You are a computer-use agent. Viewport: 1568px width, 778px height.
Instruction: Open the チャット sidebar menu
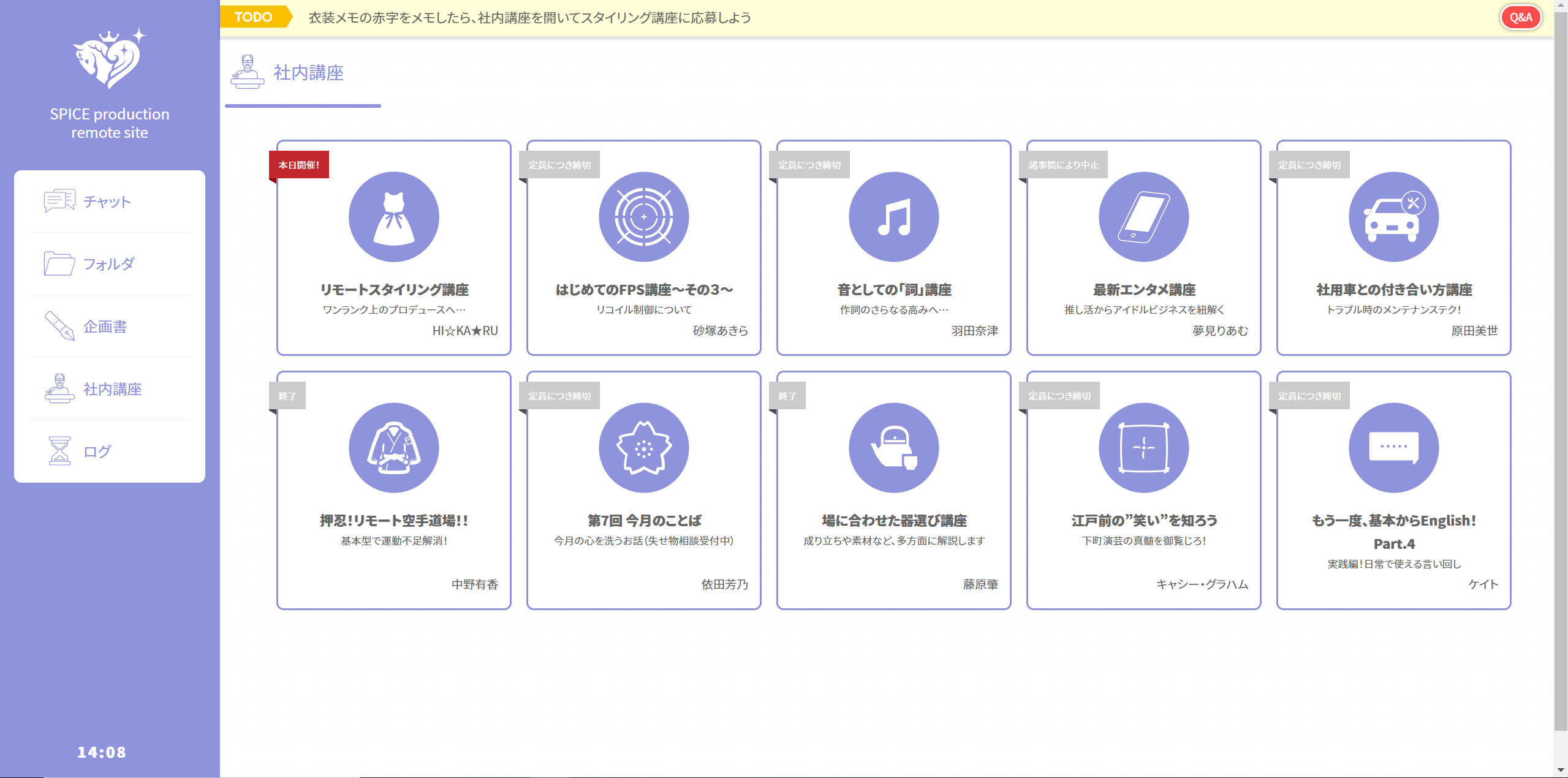click(107, 202)
